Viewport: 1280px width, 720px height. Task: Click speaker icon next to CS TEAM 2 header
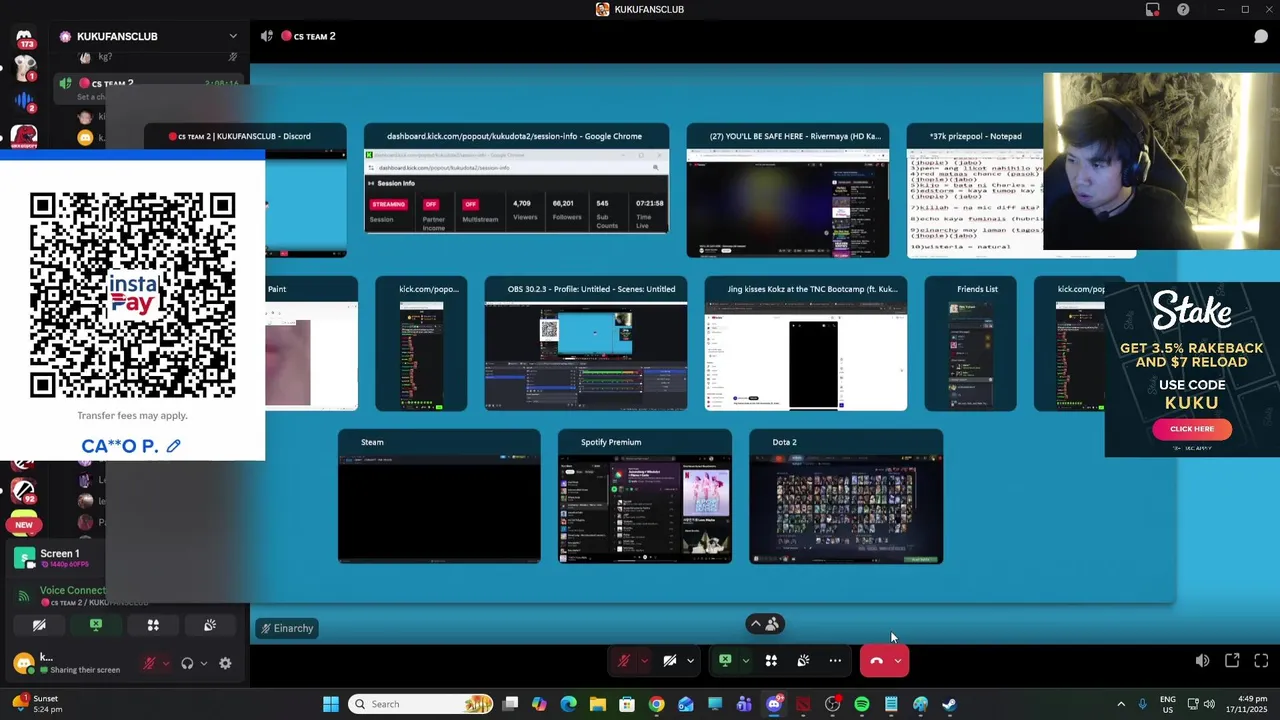coord(267,36)
